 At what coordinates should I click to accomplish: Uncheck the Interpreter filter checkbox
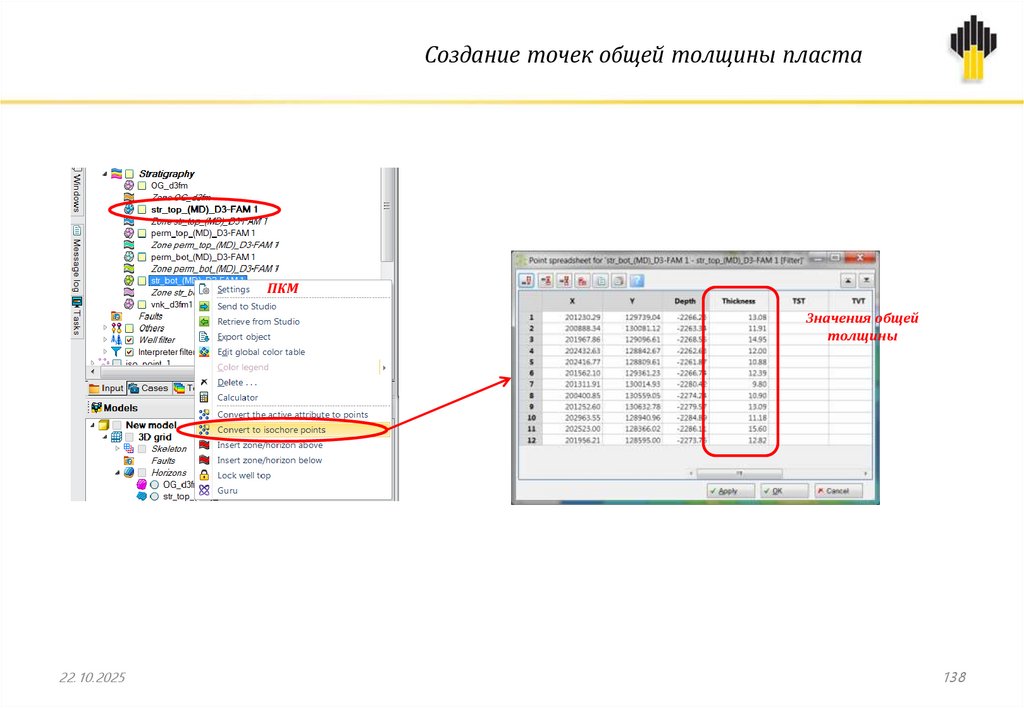129,351
